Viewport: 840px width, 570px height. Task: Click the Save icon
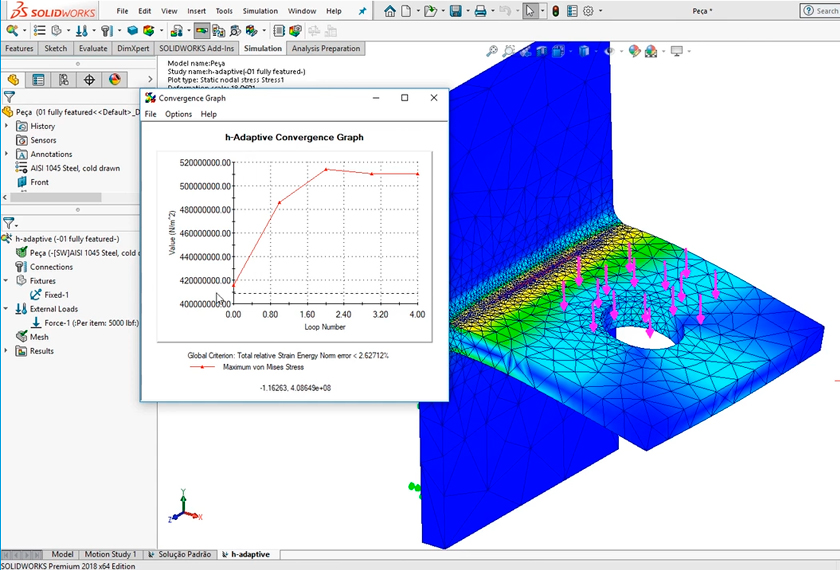456,11
